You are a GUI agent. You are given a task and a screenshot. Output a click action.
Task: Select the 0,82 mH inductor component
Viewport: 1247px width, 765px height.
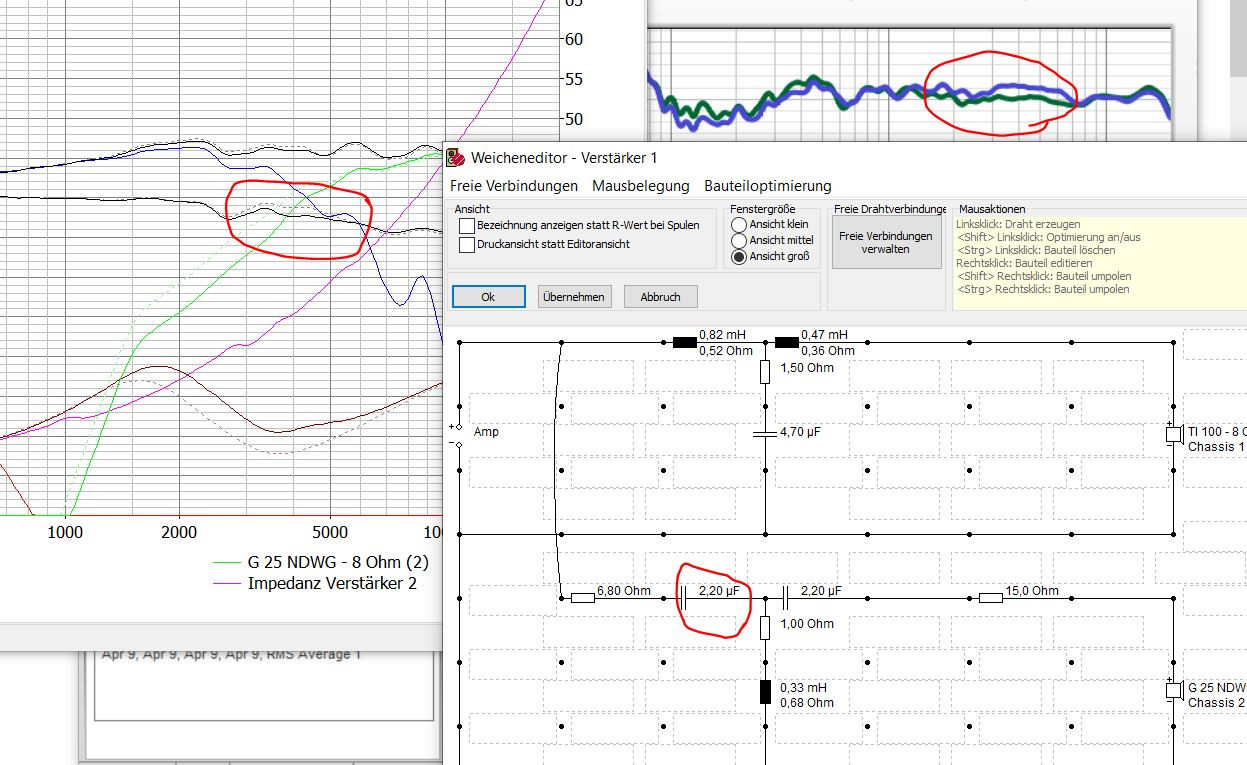point(685,342)
